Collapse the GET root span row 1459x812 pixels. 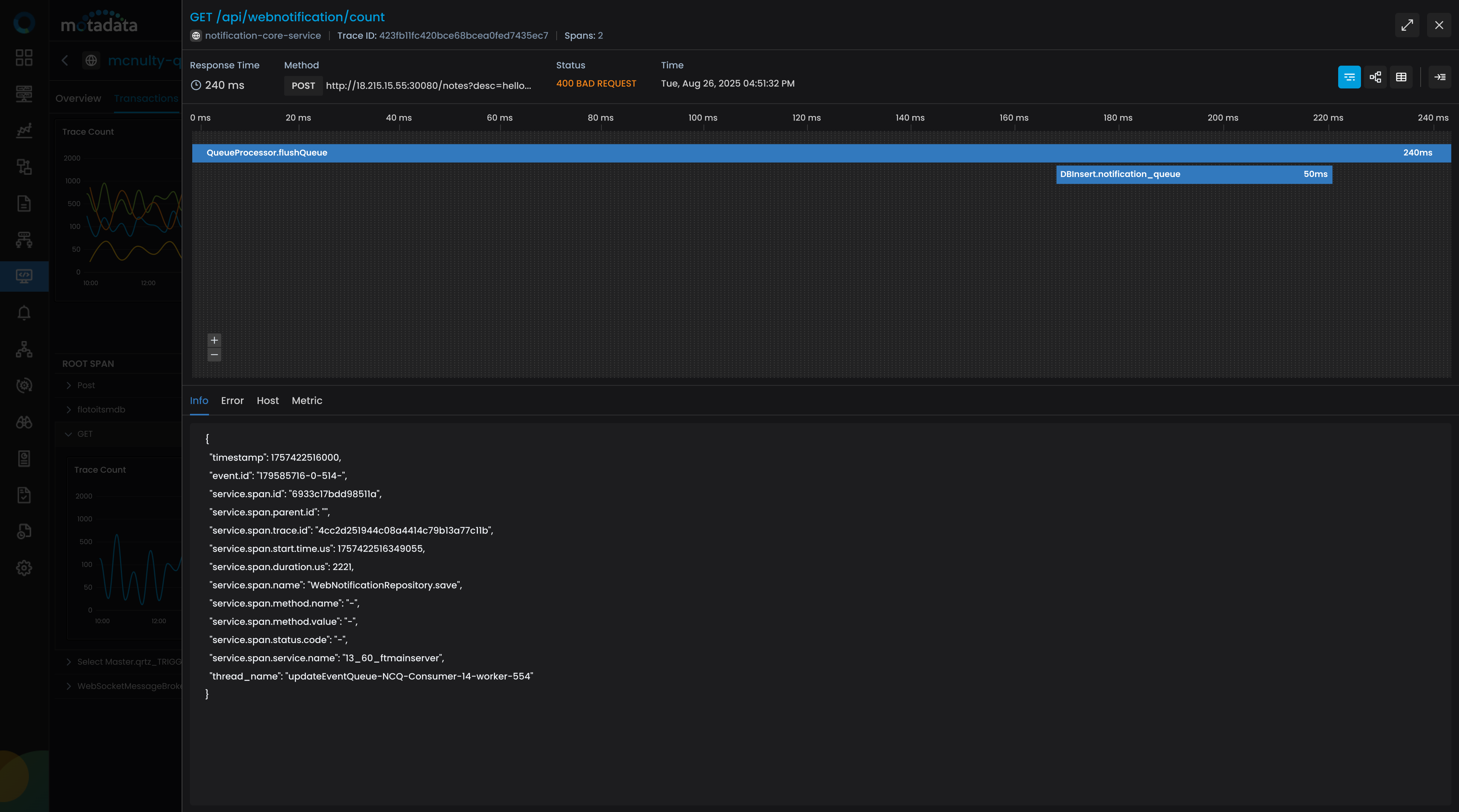coord(68,434)
